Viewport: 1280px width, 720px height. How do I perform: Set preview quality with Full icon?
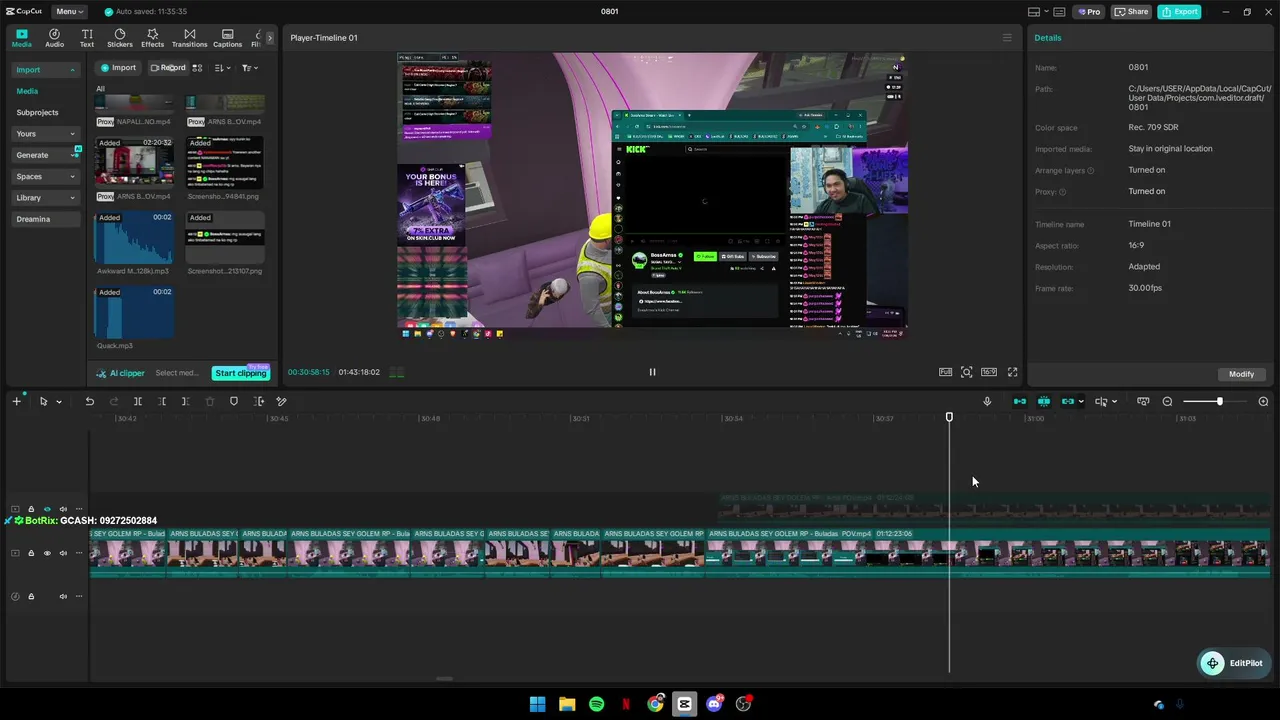pyautogui.click(x=945, y=372)
